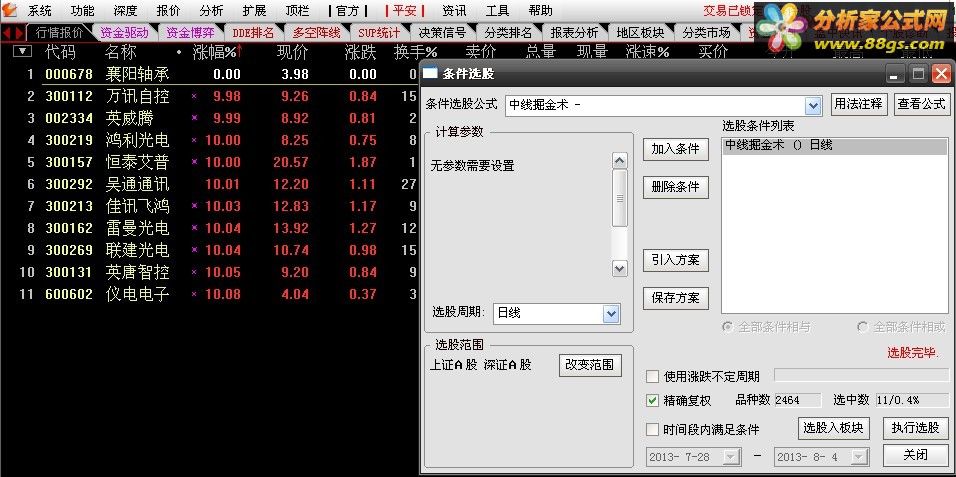The height and width of the screenshot is (477, 956).
Task: Open the 报价 menu
Action: tap(168, 10)
